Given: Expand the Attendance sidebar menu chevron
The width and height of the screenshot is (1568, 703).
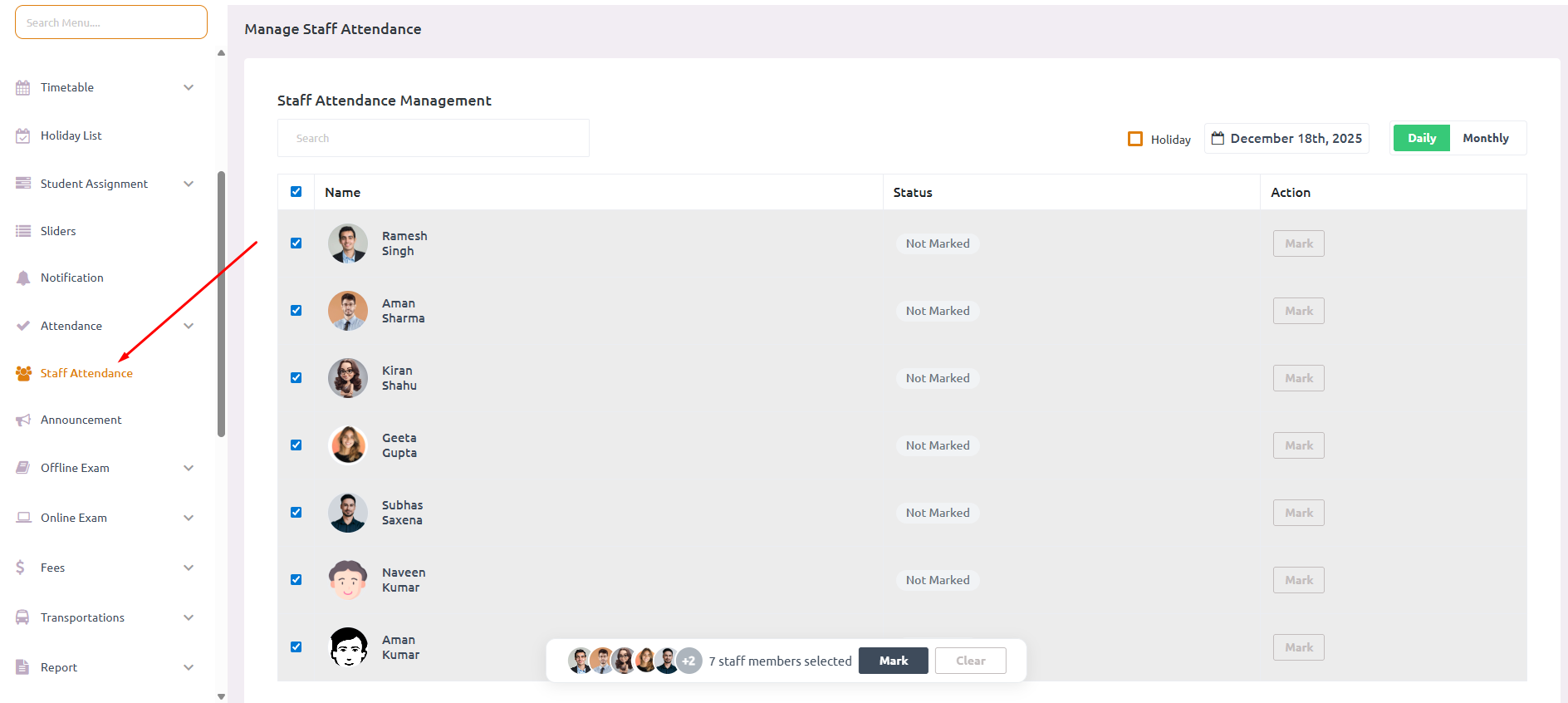Looking at the screenshot, I should pyautogui.click(x=189, y=326).
